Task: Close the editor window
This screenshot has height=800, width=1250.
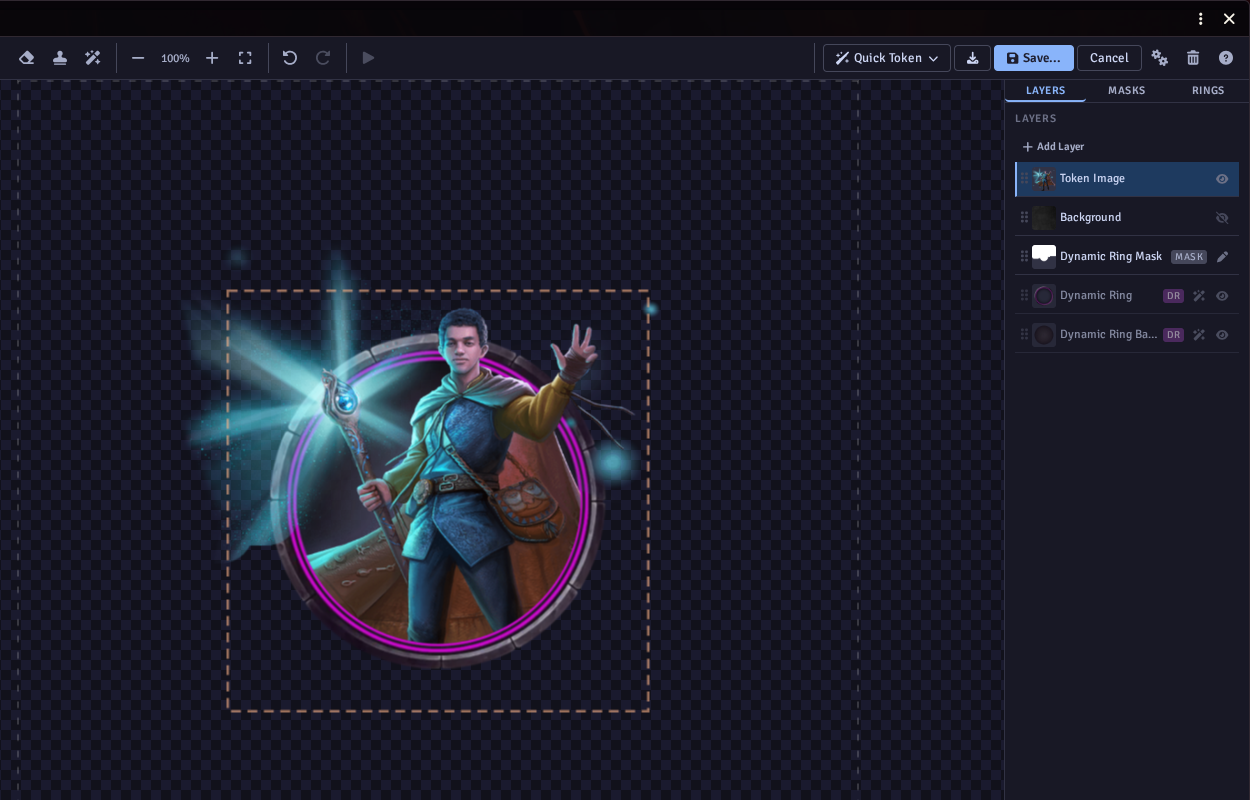Action: [1229, 19]
